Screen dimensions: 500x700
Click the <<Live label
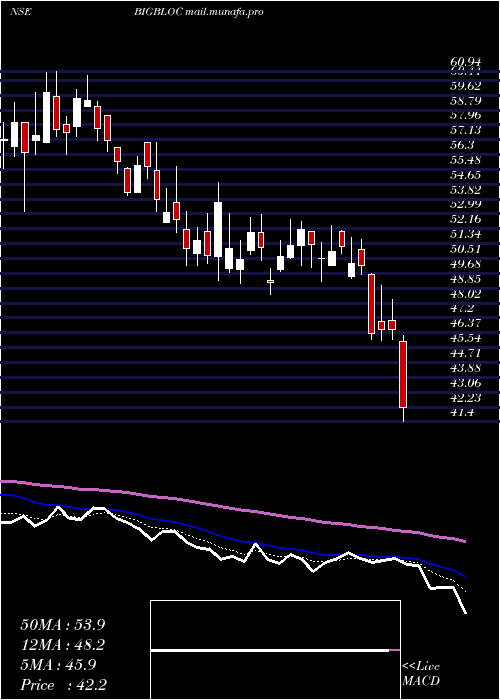pos(421,667)
